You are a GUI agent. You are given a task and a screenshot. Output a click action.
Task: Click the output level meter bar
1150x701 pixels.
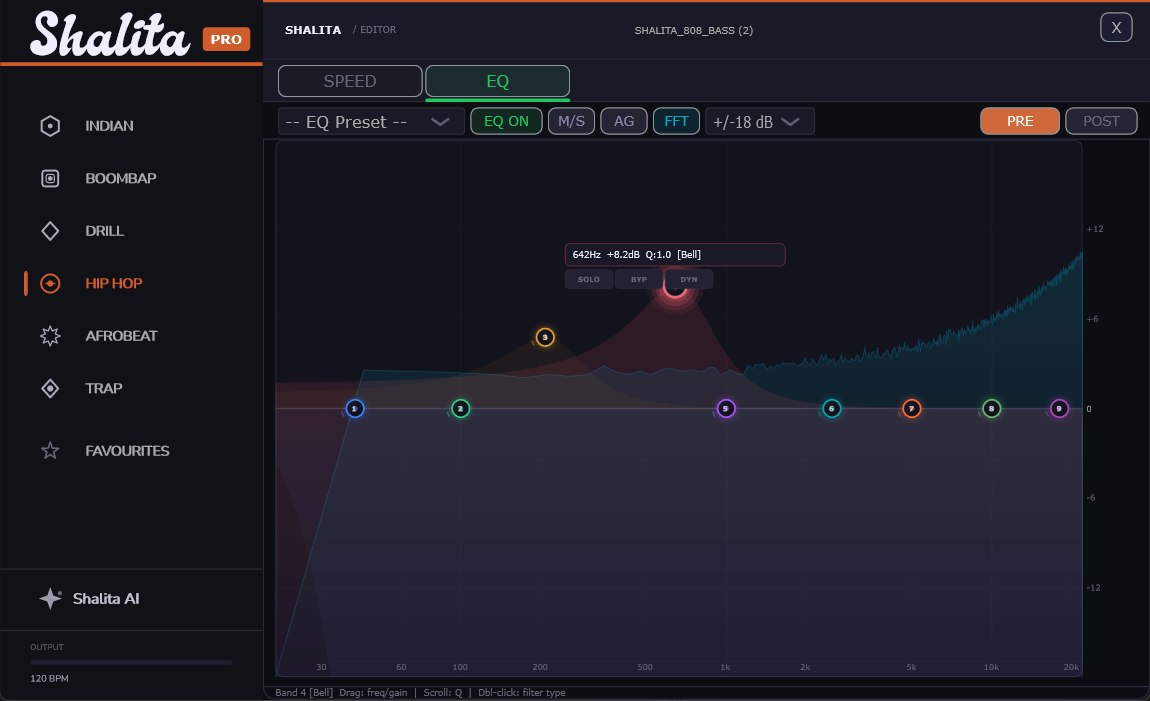(131, 662)
